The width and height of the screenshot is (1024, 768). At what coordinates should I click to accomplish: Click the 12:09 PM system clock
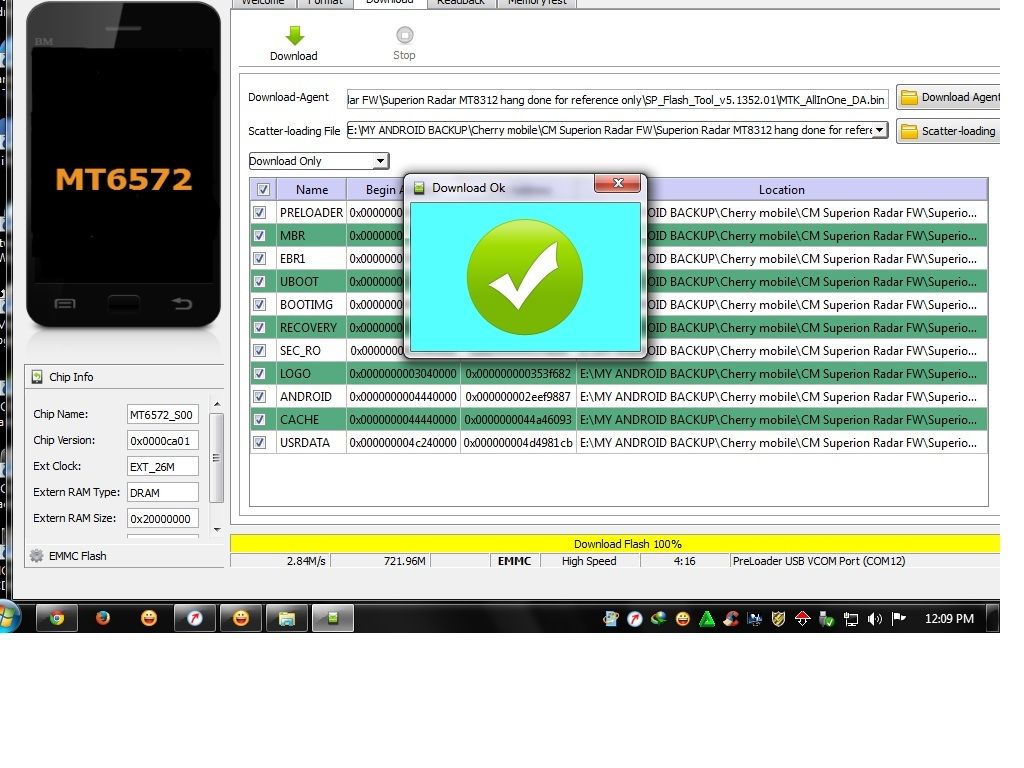(949, 618)
